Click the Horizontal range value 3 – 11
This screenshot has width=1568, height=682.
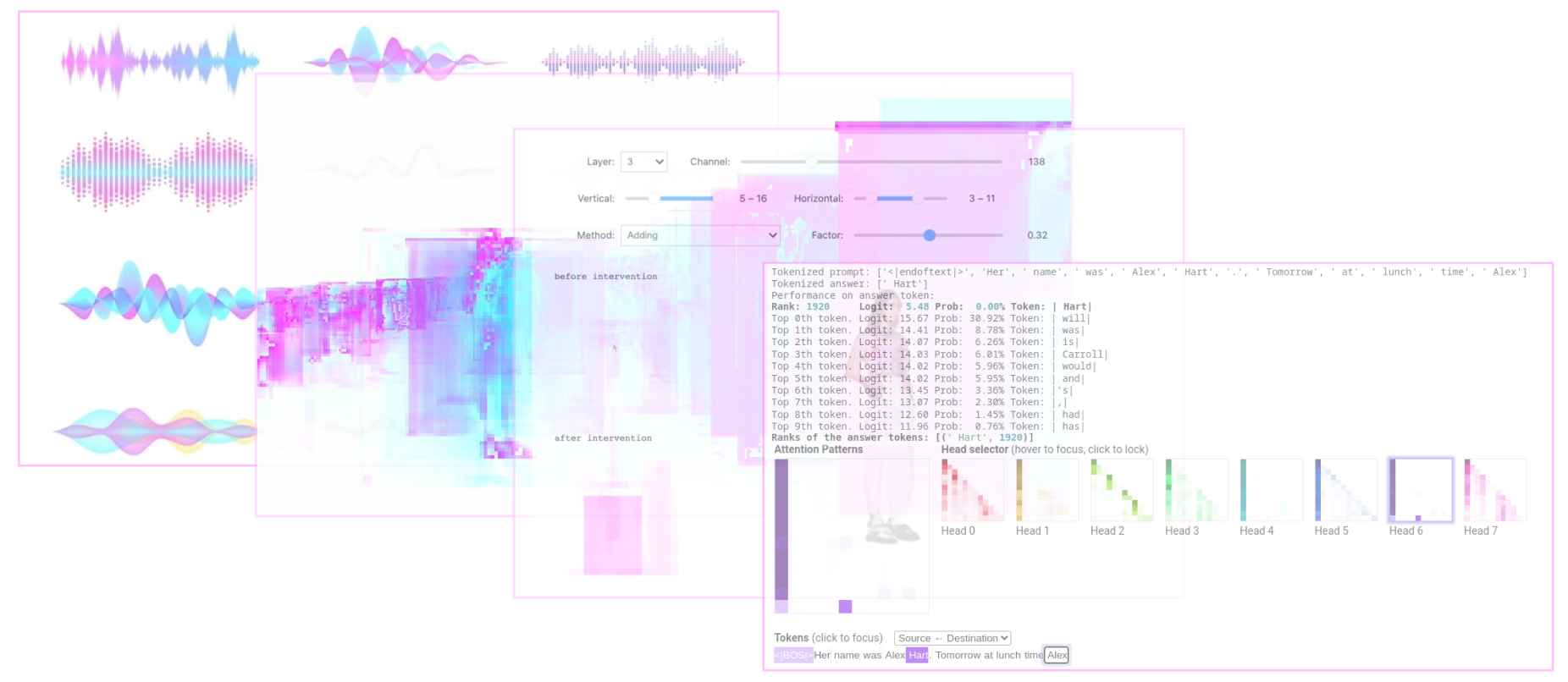982,198
